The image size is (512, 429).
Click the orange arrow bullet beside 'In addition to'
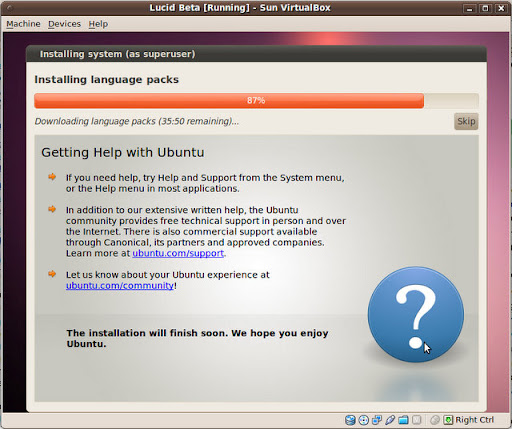click(x=52, y=209)
